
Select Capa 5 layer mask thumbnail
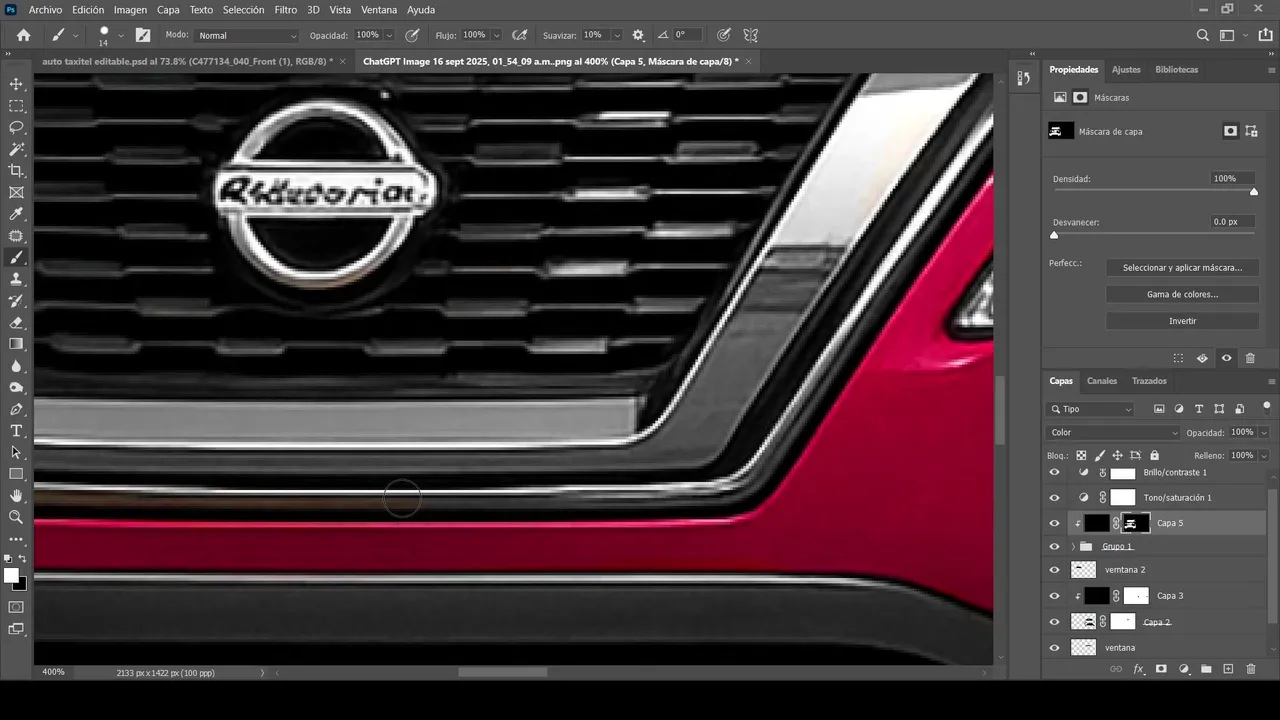click(x=1136, y=523)
